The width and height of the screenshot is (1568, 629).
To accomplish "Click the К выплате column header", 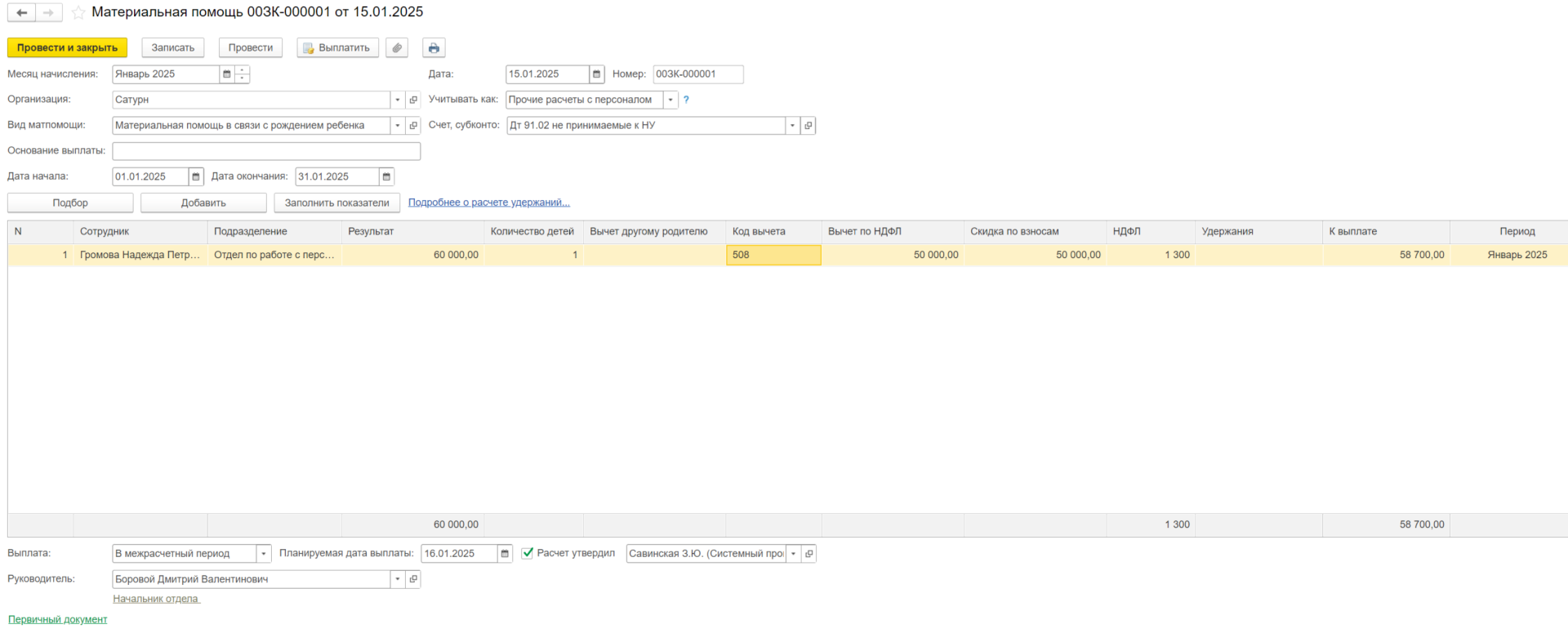I will point(1386,231).
